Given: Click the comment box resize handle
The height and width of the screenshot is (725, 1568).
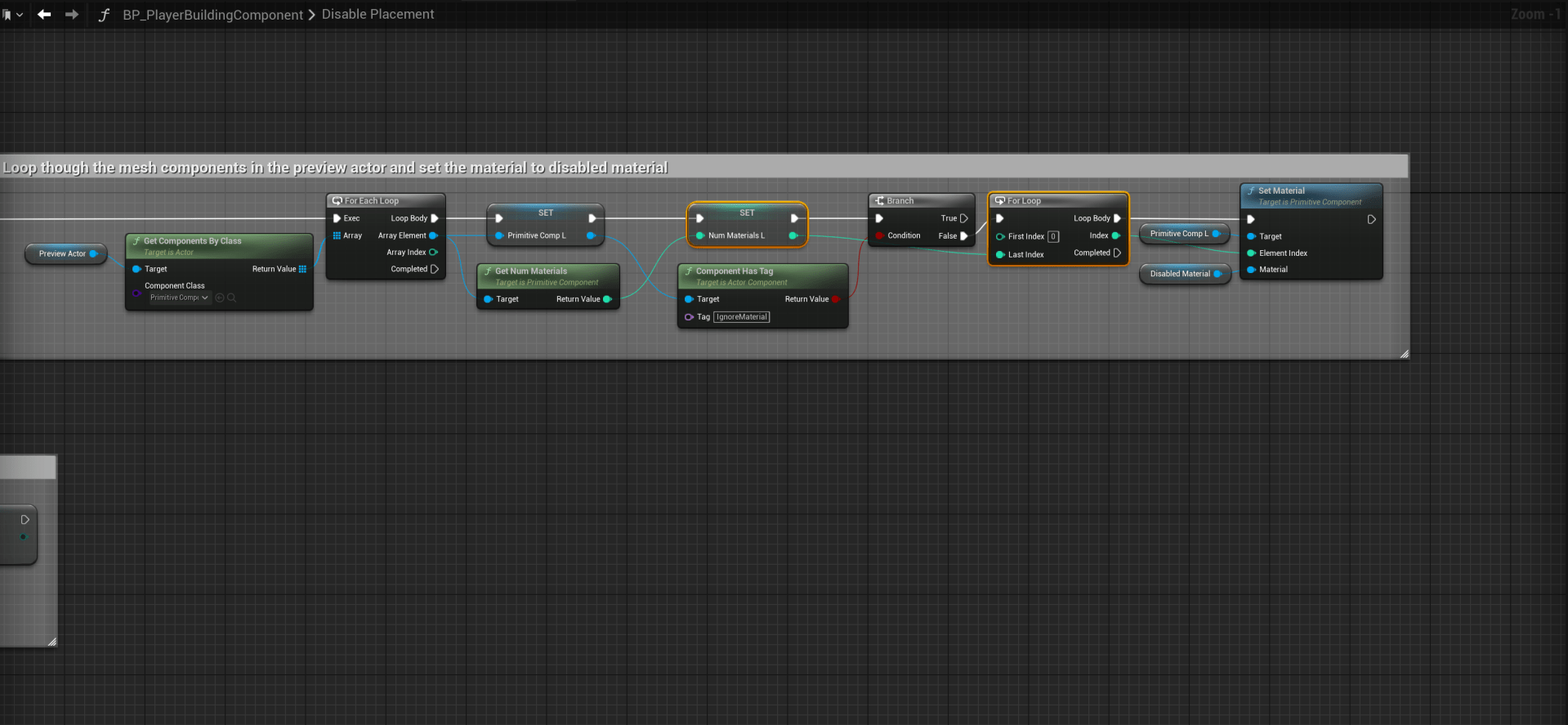Looking at the screenshot, I should click(x=1404, y=354).
